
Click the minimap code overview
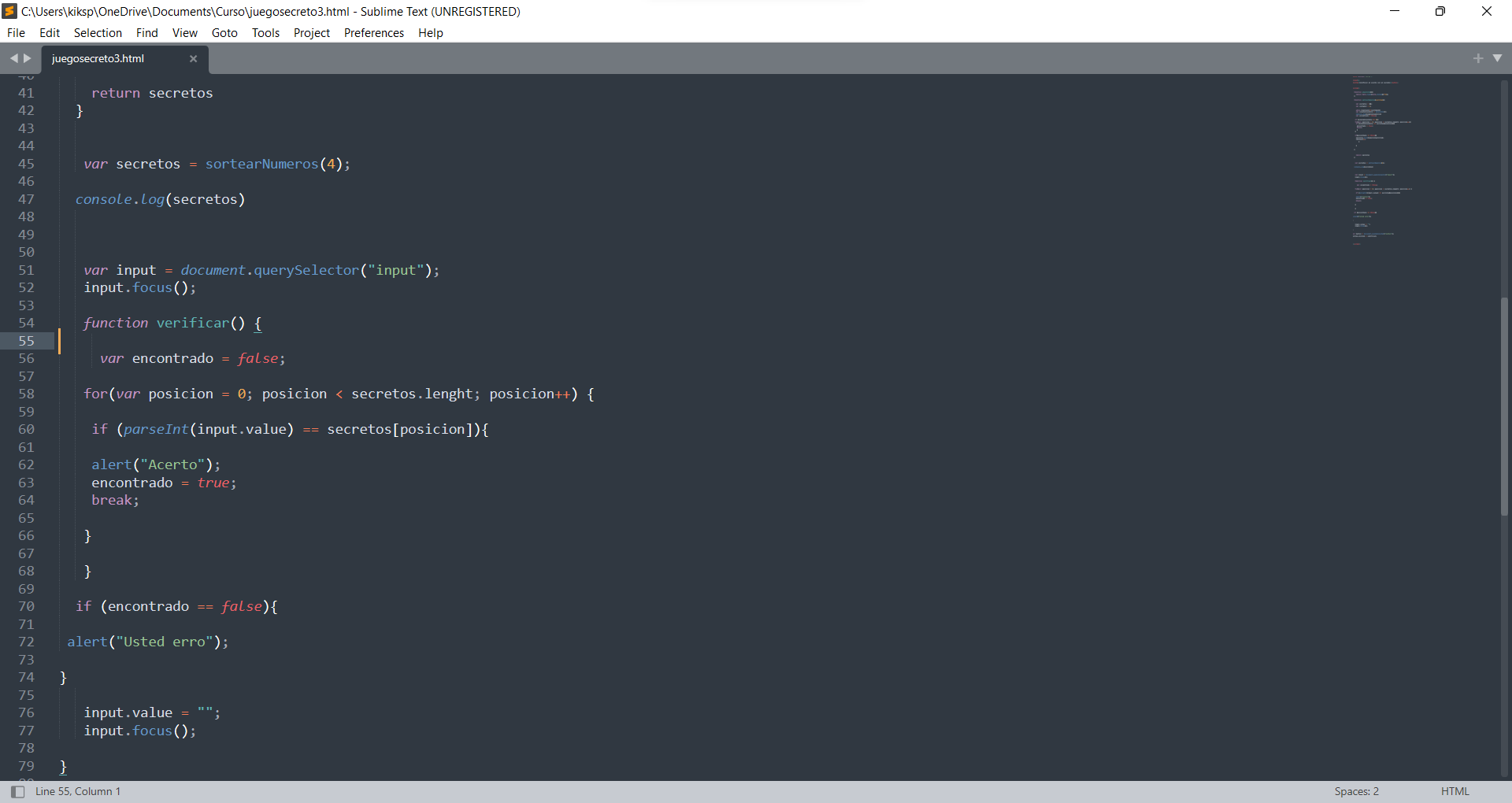click(1382, 161)
